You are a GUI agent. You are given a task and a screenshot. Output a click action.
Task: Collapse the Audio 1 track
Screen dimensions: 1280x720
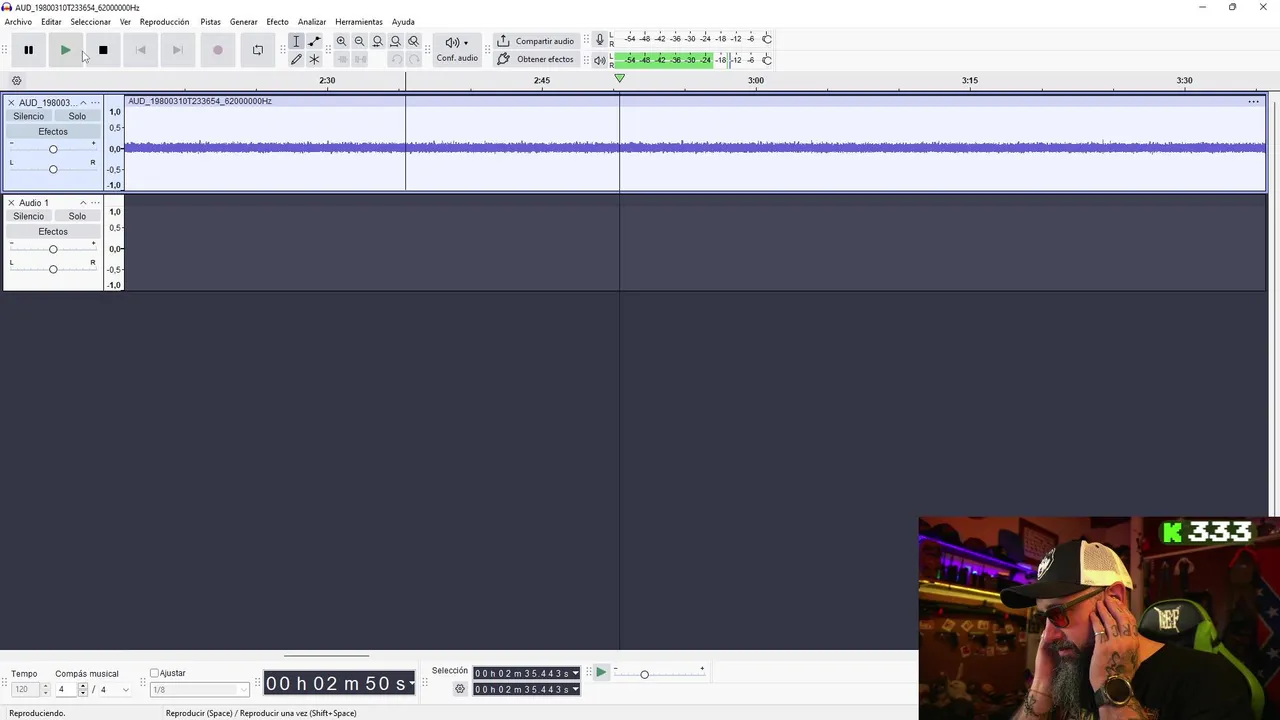point(83,203)
